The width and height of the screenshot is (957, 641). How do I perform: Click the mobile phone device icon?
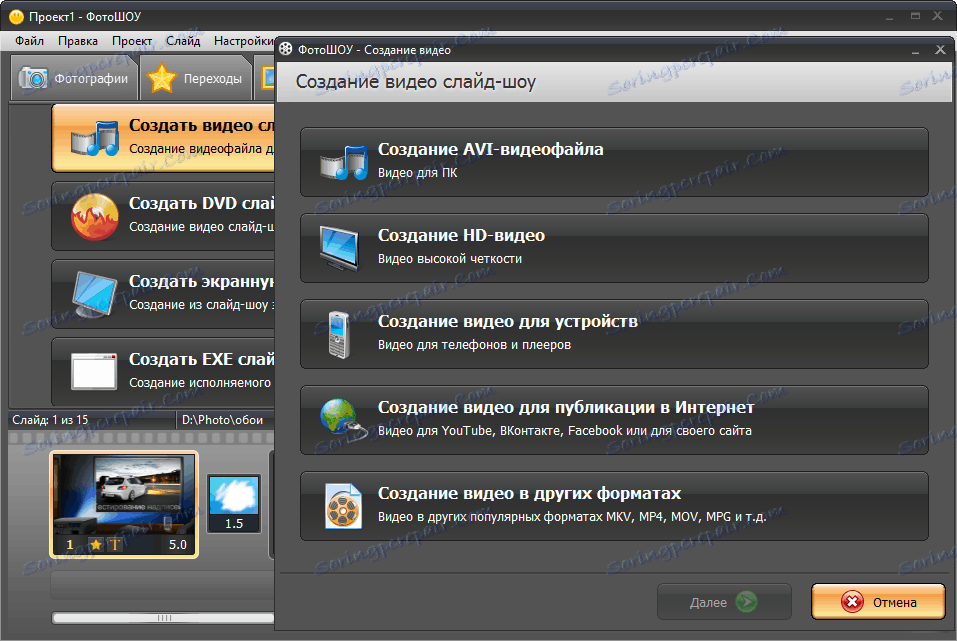point(339,334)
